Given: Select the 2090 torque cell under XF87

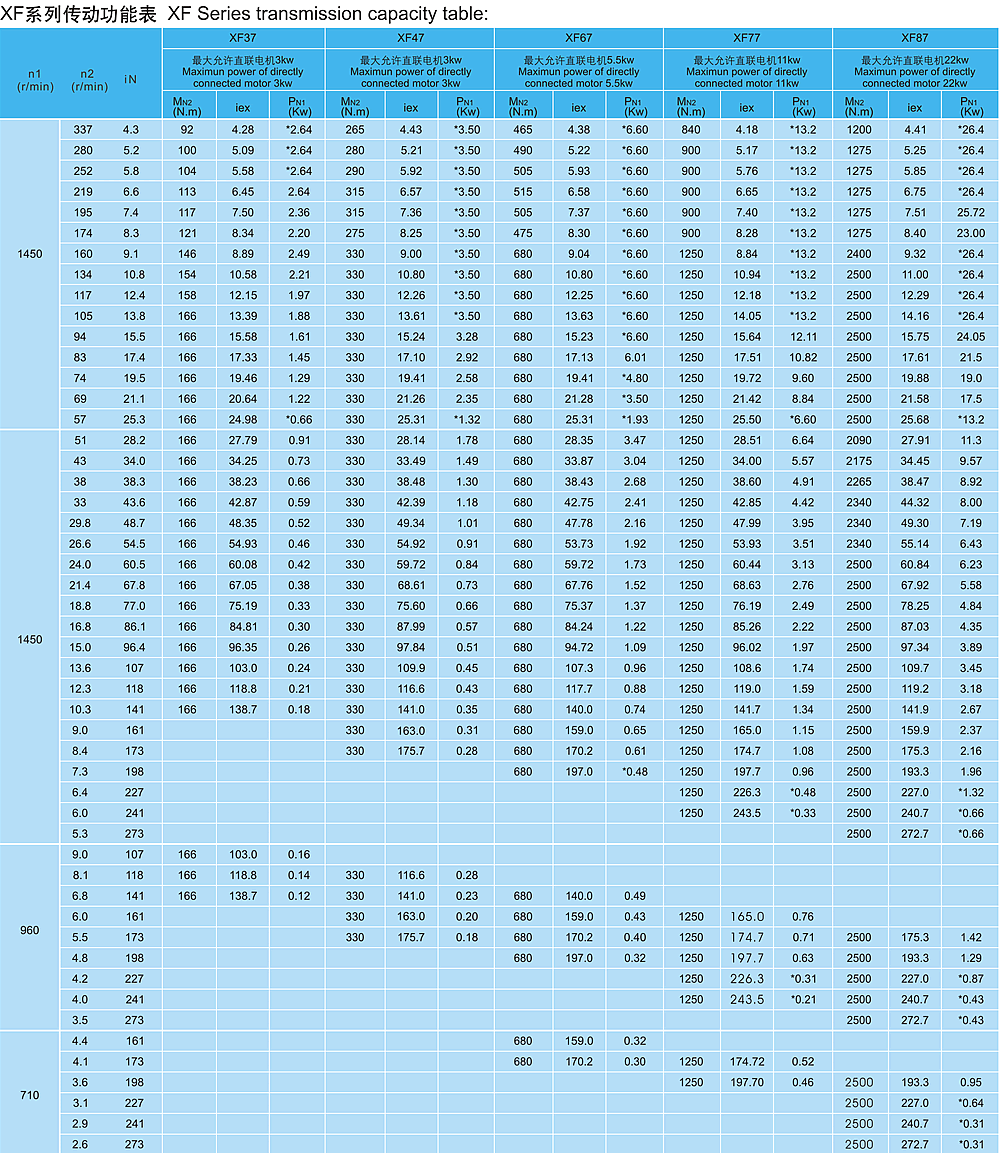Looking at the screenshot, I should tap(859, 440).
